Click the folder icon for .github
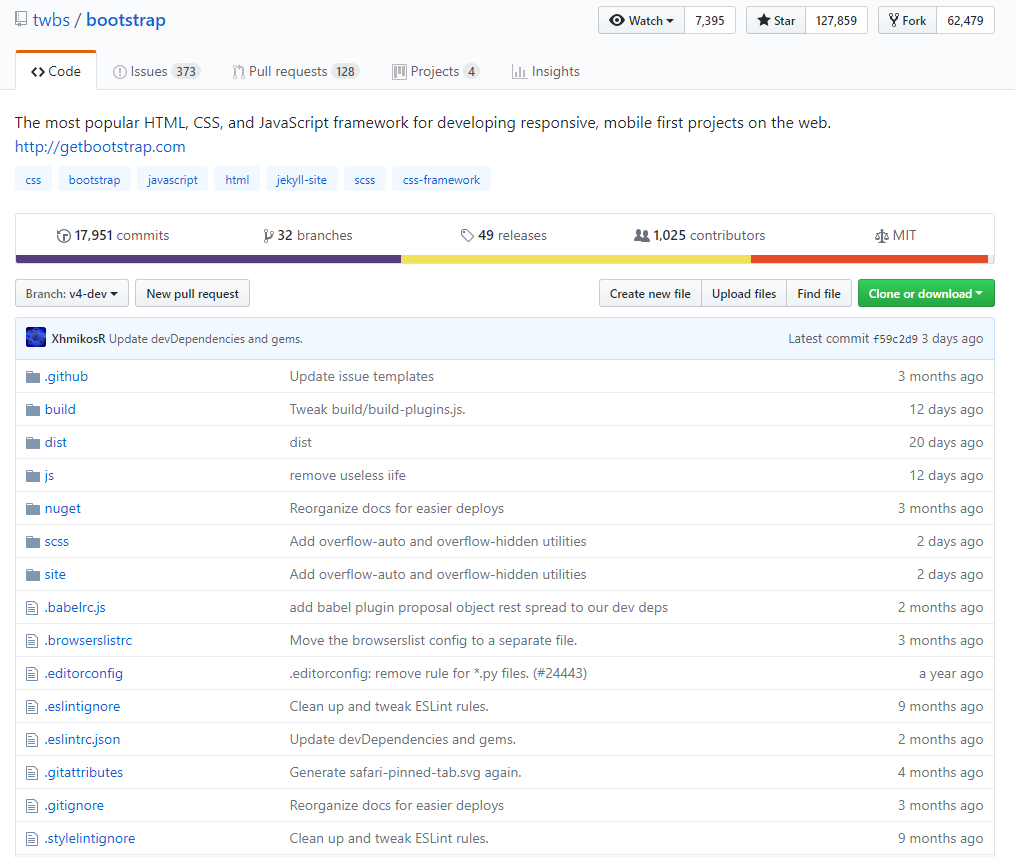The image size is (1015, 857). (x=33, y=377)
